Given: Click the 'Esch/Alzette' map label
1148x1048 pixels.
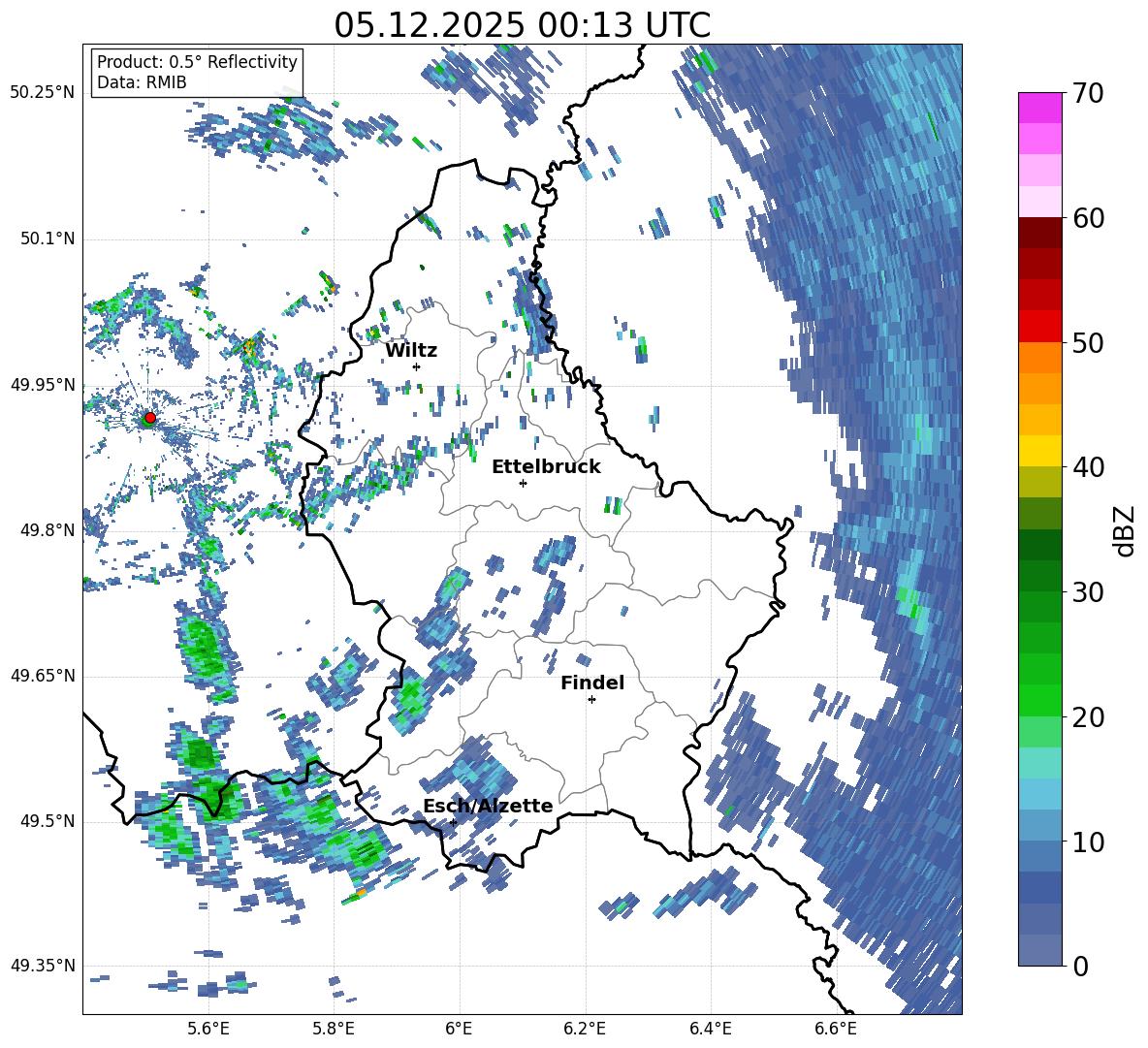Looking at the screenshot, I should [x=488, y=806].
